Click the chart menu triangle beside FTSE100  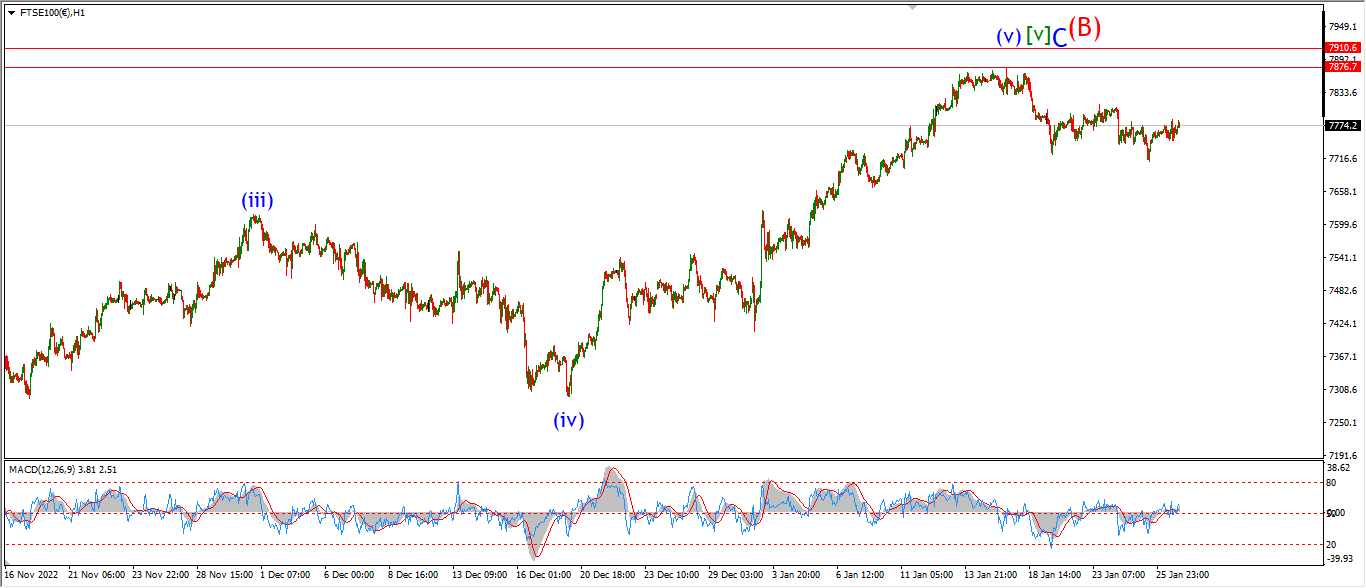coord(11,13)
